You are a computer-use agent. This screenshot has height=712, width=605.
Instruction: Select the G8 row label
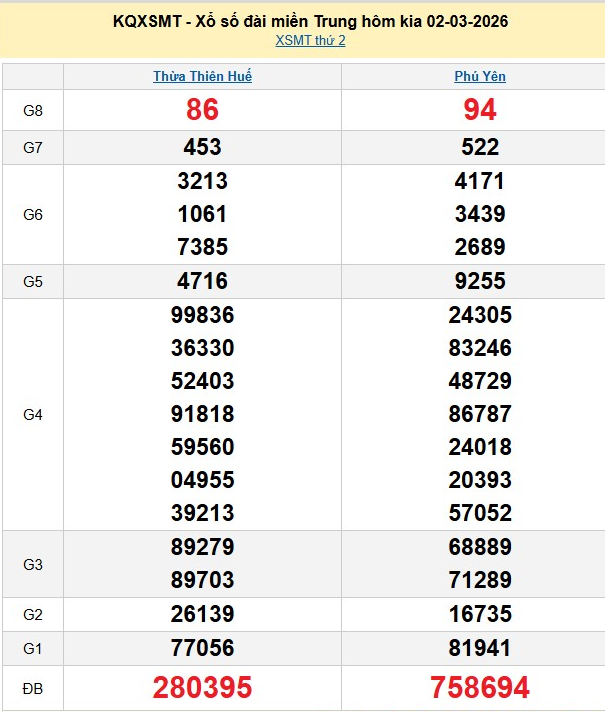click(33, 110)
